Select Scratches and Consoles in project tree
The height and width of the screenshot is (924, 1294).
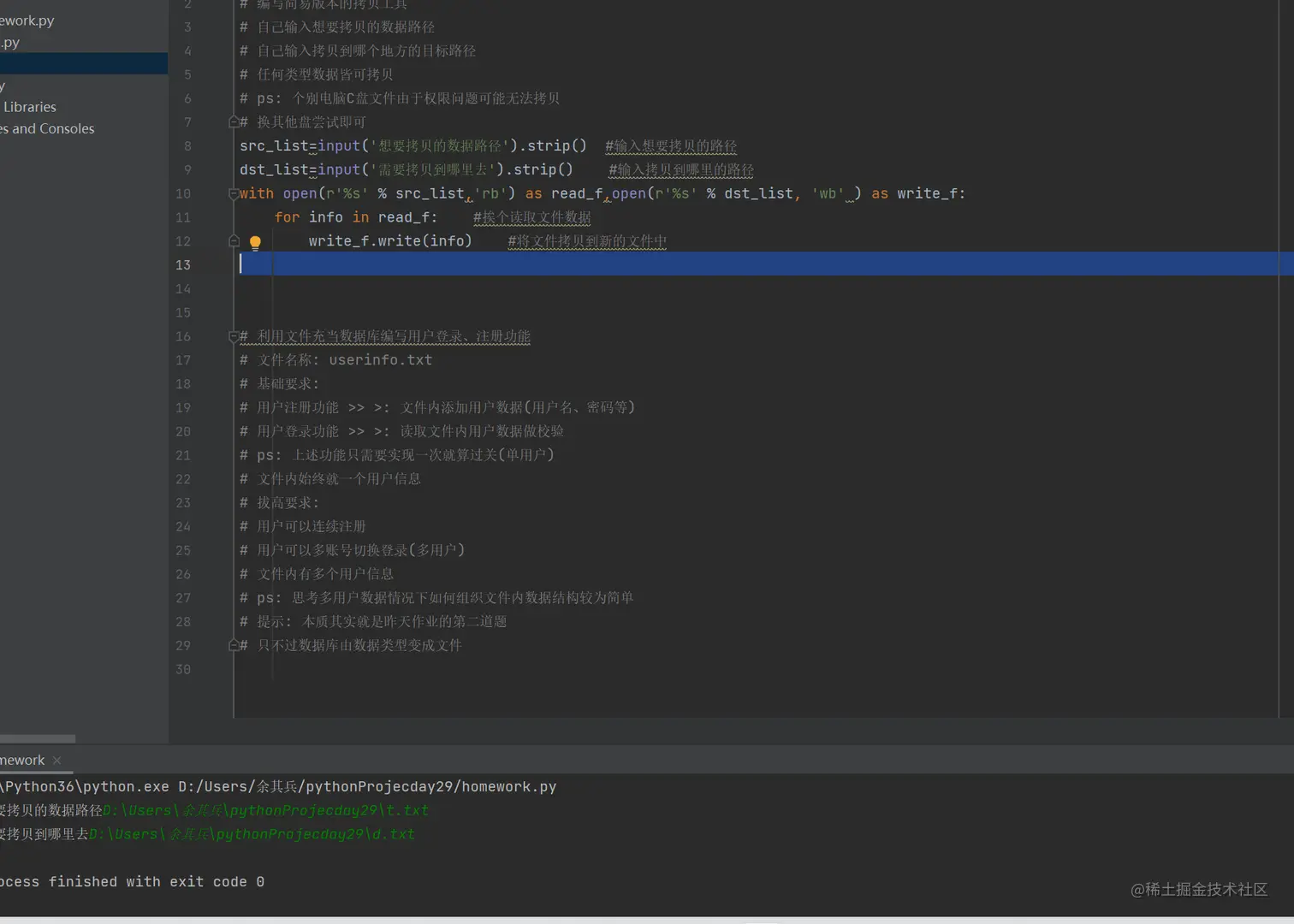point(47,128)
